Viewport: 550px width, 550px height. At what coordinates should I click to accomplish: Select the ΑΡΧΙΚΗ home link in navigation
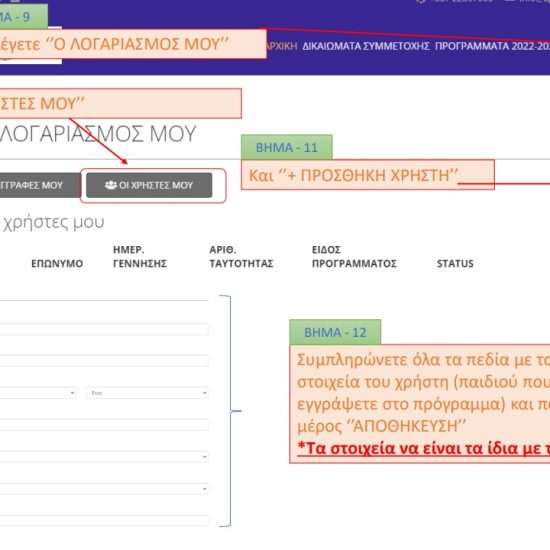tap(282, 46)
